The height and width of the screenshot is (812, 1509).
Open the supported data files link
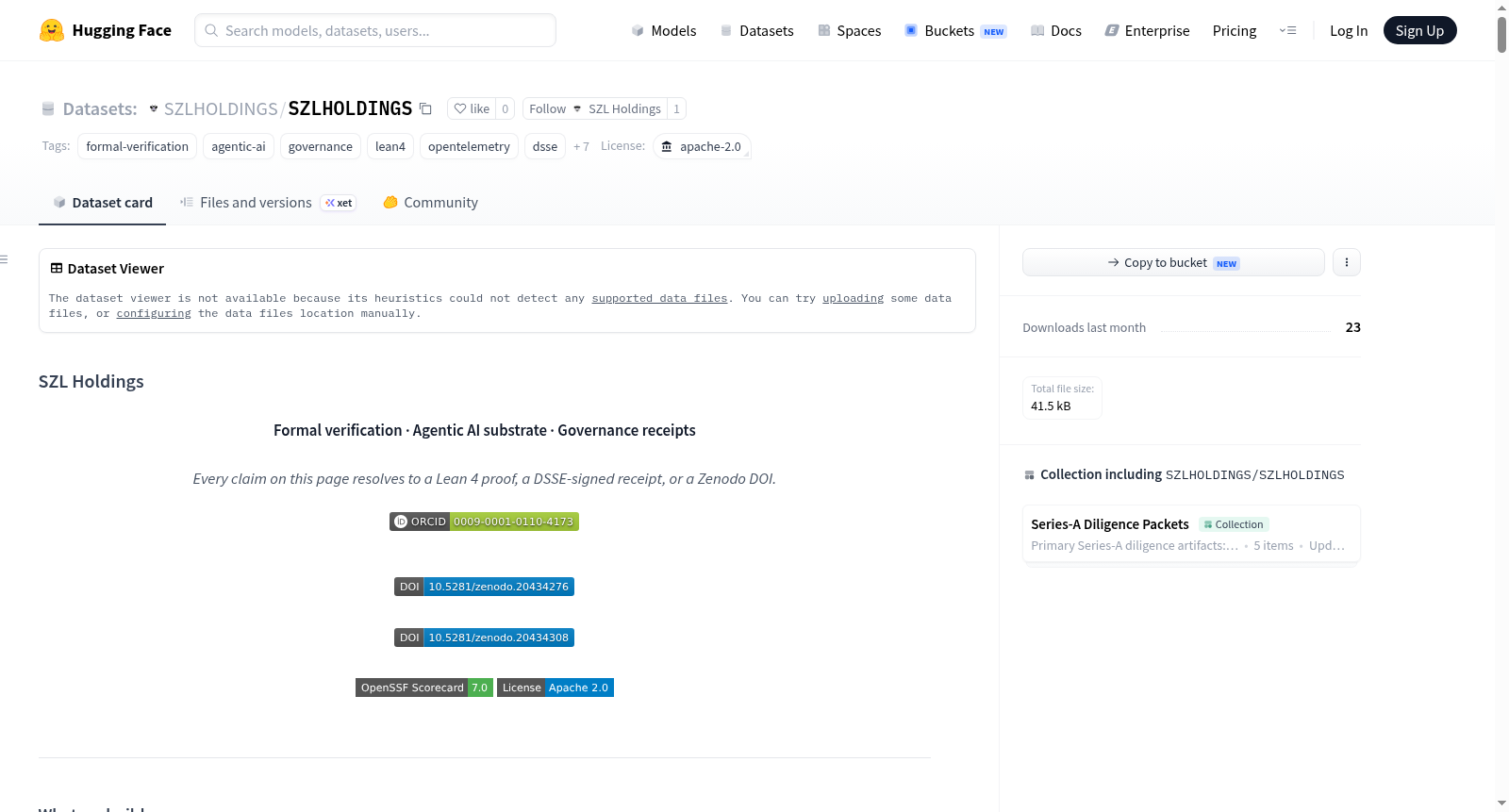[x=659, y=298]
